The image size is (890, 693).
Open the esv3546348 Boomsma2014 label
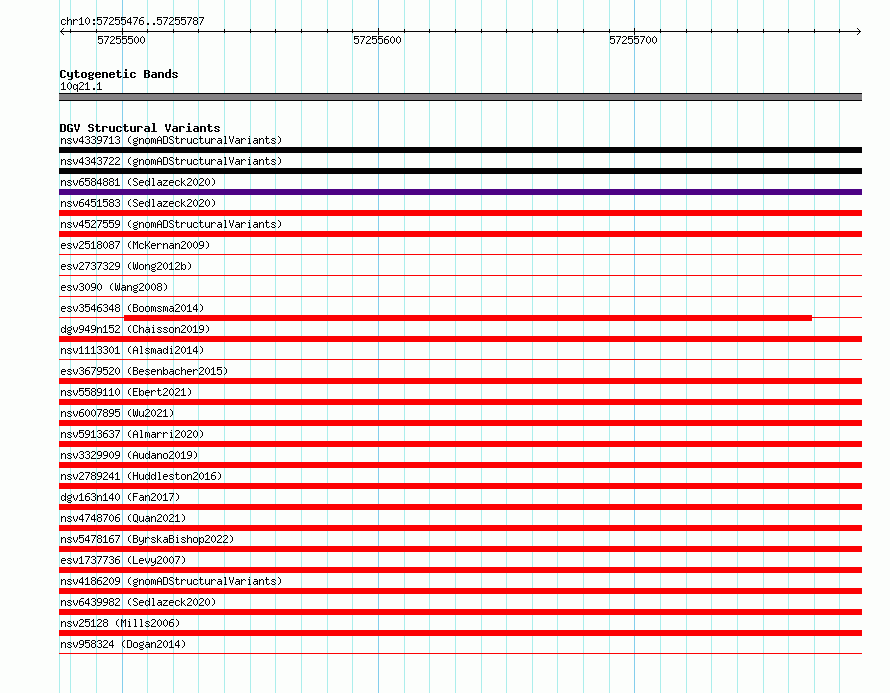(x=132, y=308)
